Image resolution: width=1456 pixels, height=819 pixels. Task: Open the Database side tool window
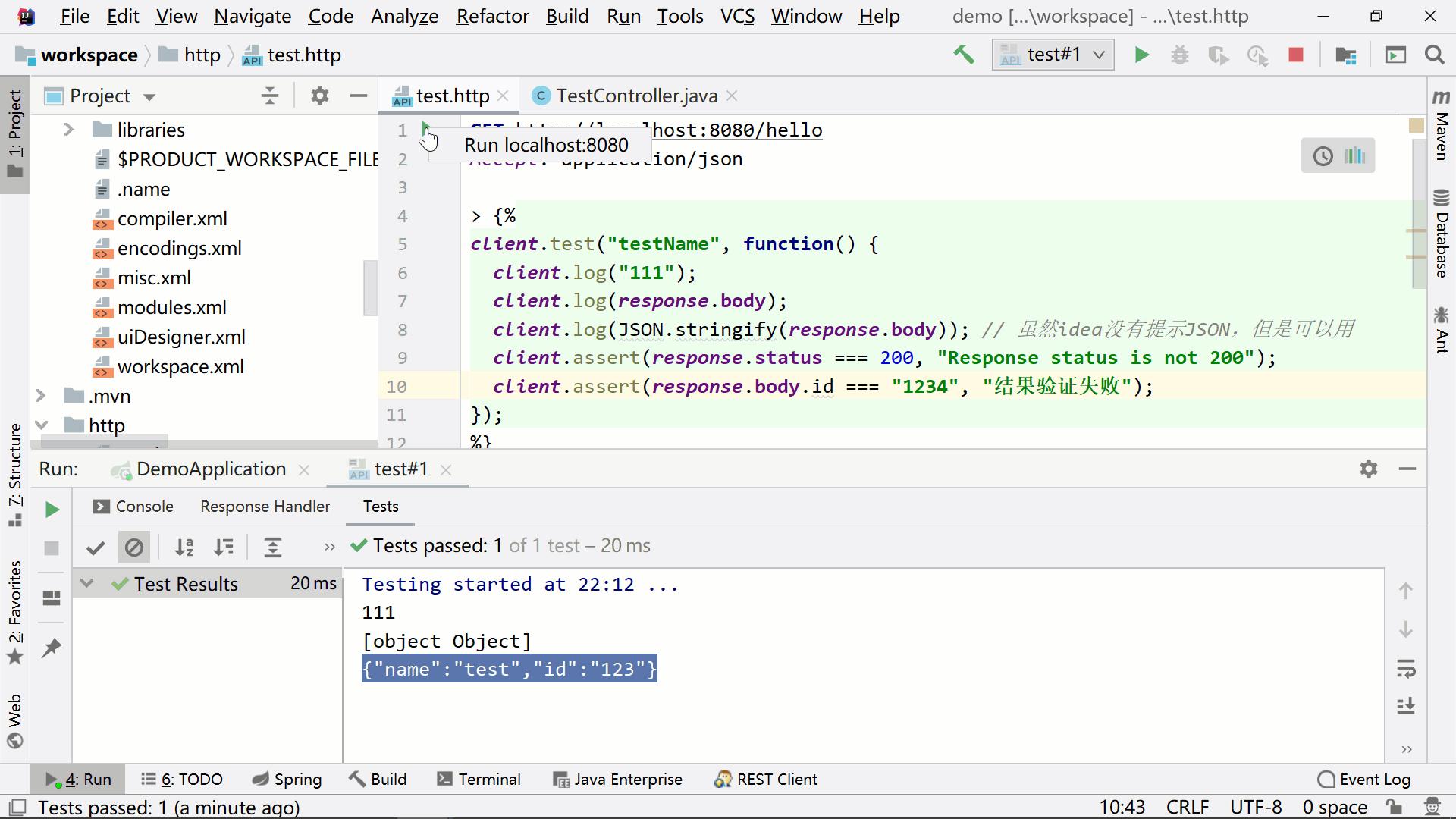click(x=1441, y=234)
